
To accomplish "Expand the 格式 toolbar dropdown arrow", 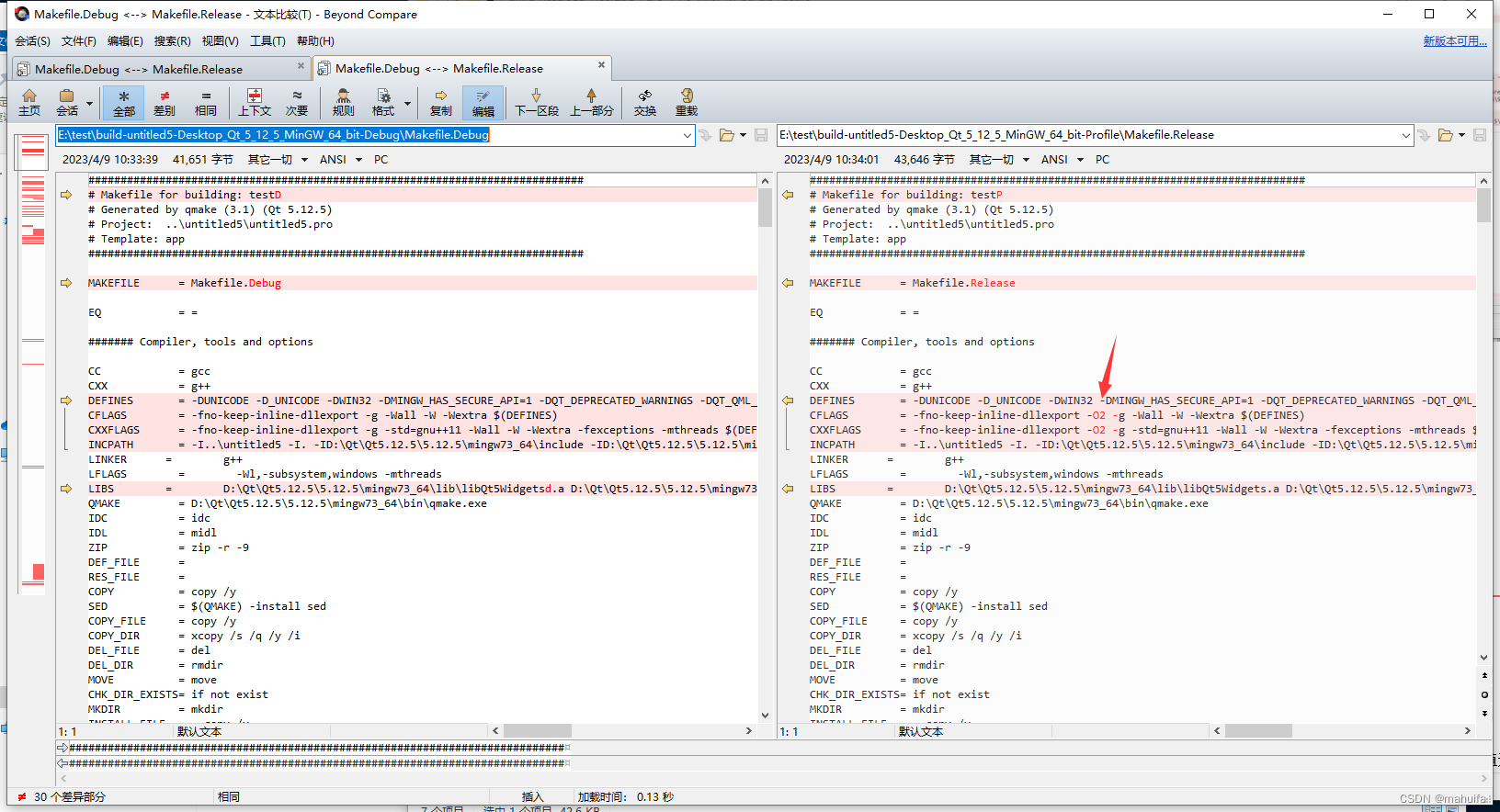I will [407, 103].
